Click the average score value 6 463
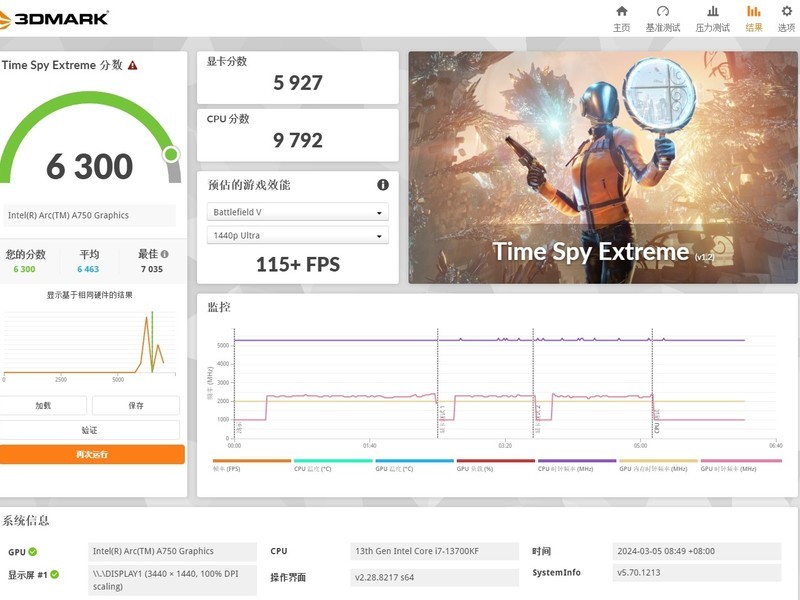The image size is (800, 600). point(88,269)
